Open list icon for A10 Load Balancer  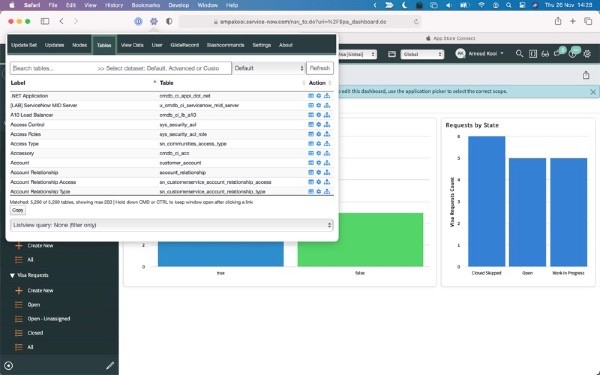[311, 115]
